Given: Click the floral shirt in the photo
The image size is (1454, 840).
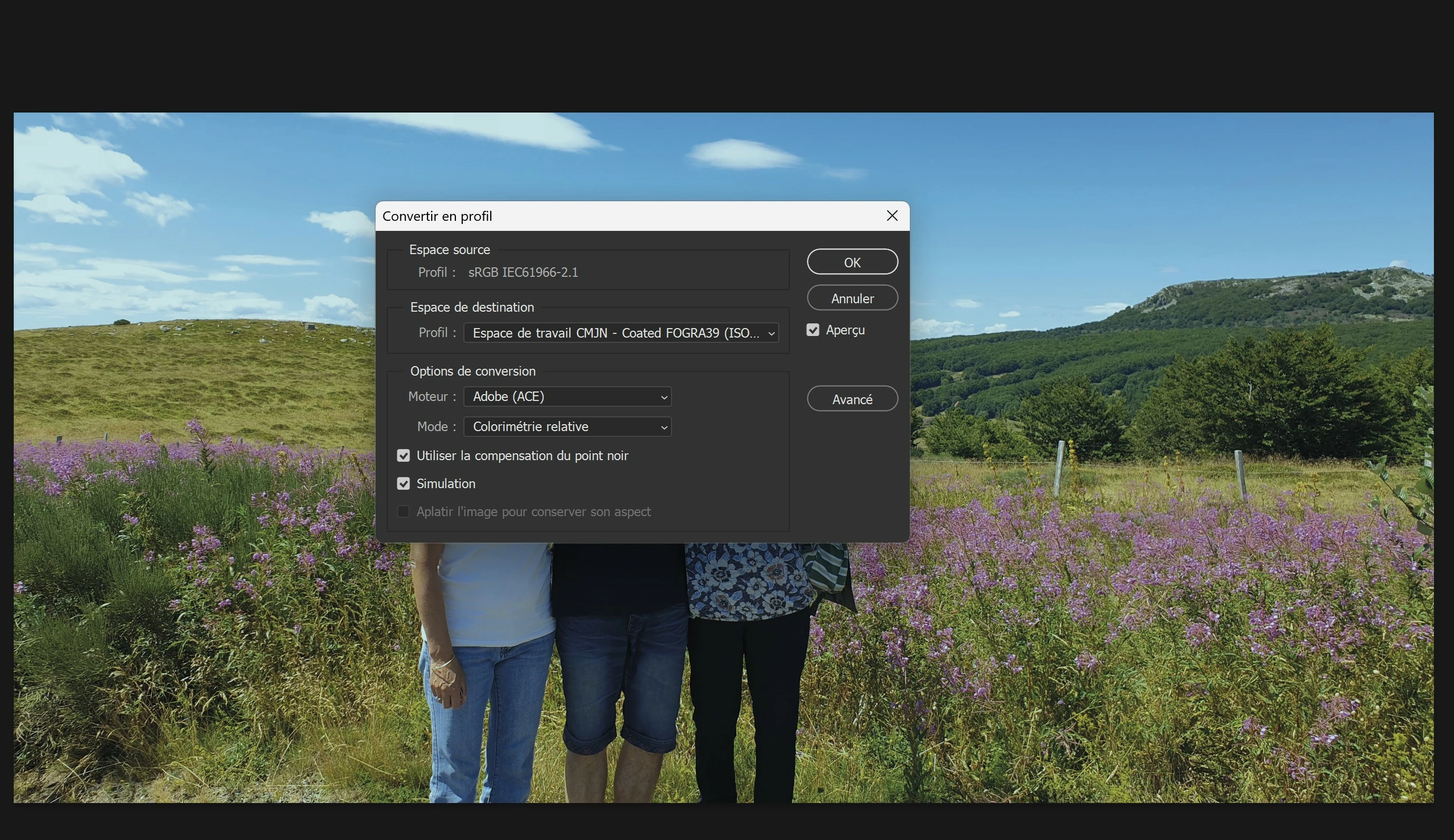Looking at the screenshot, I should pyautogui.click(x=744, y=580).
